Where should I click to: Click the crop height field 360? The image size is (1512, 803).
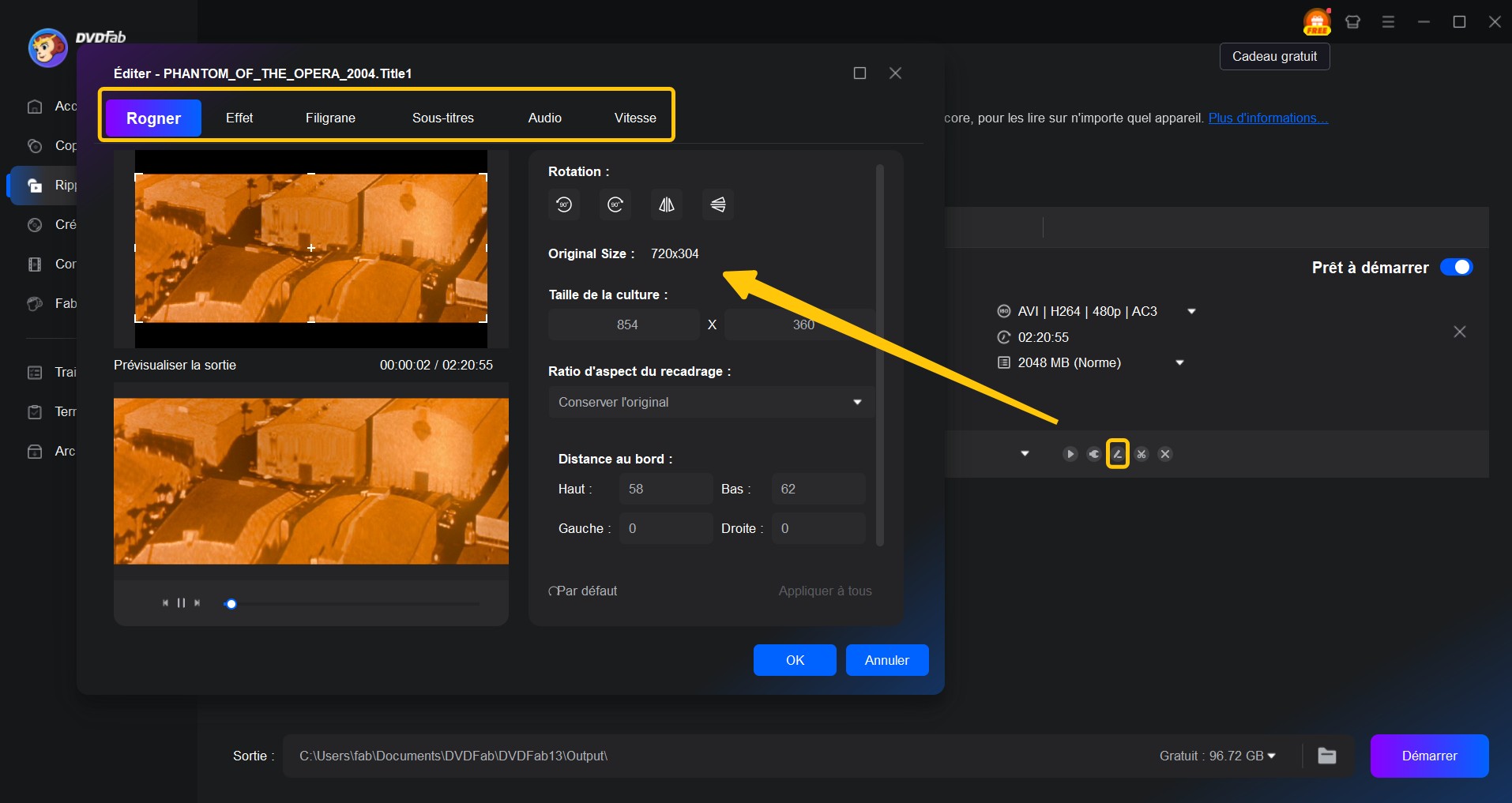click(799, 325)
